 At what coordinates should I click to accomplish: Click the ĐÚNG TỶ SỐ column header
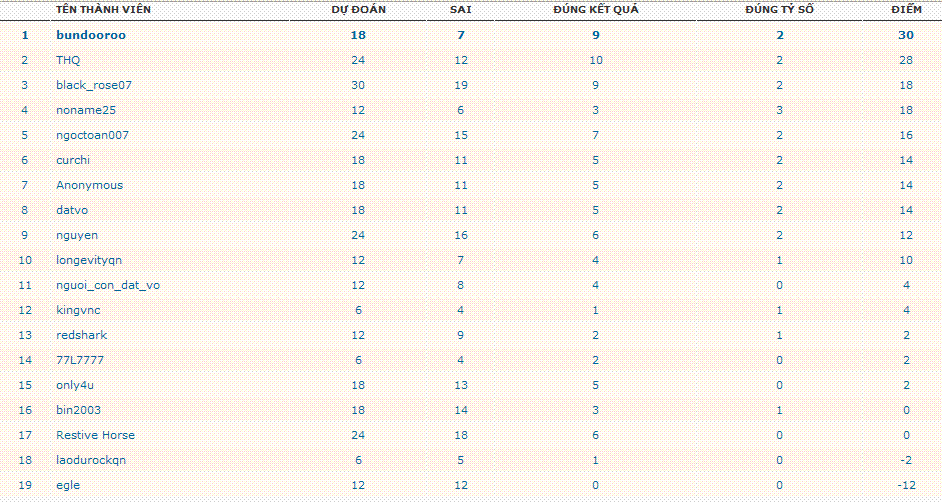[x=780, y=10]
